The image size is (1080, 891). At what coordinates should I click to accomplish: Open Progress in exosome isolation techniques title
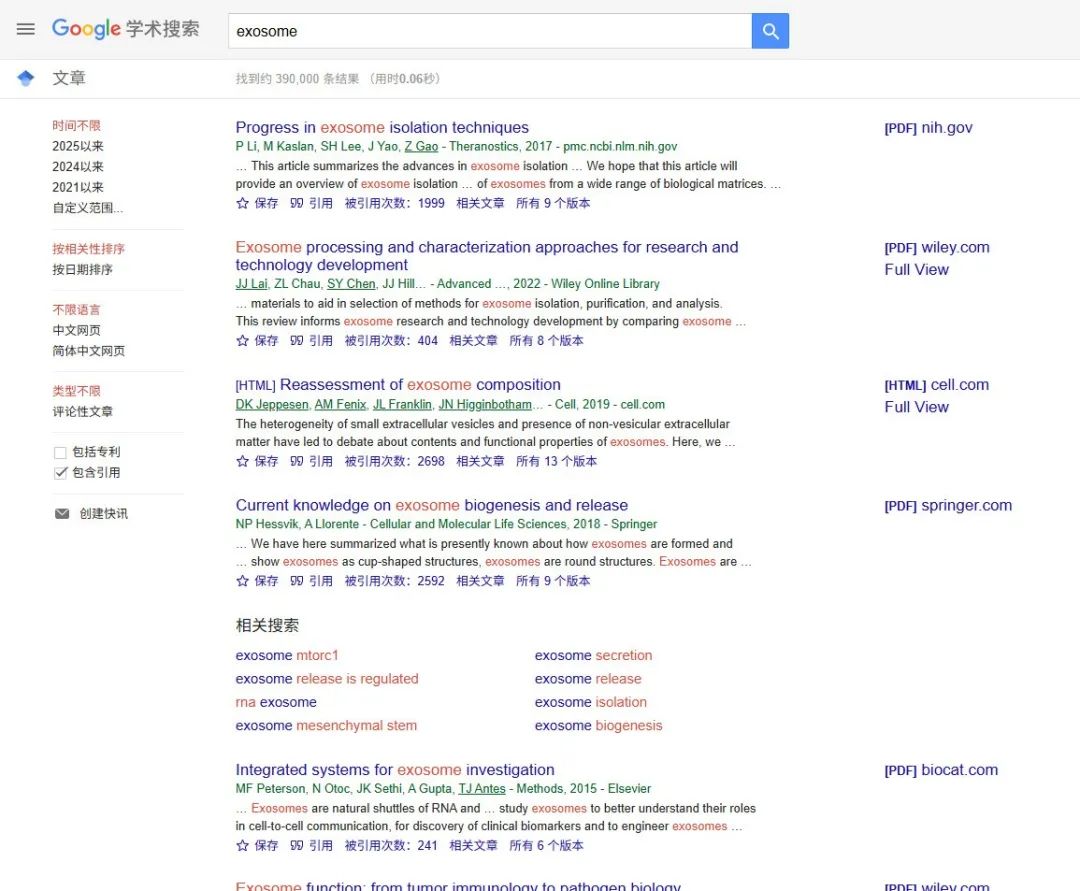382,127
